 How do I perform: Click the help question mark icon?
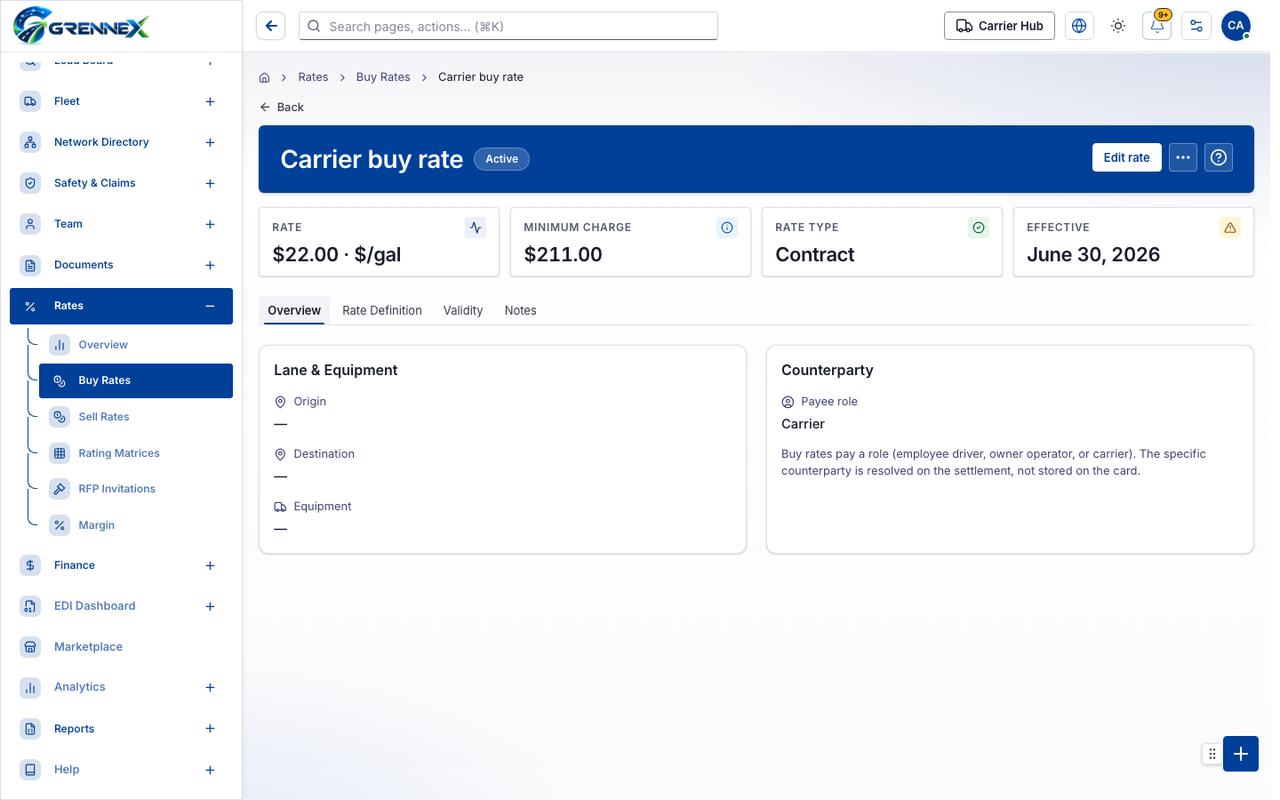pos(1218,157)
